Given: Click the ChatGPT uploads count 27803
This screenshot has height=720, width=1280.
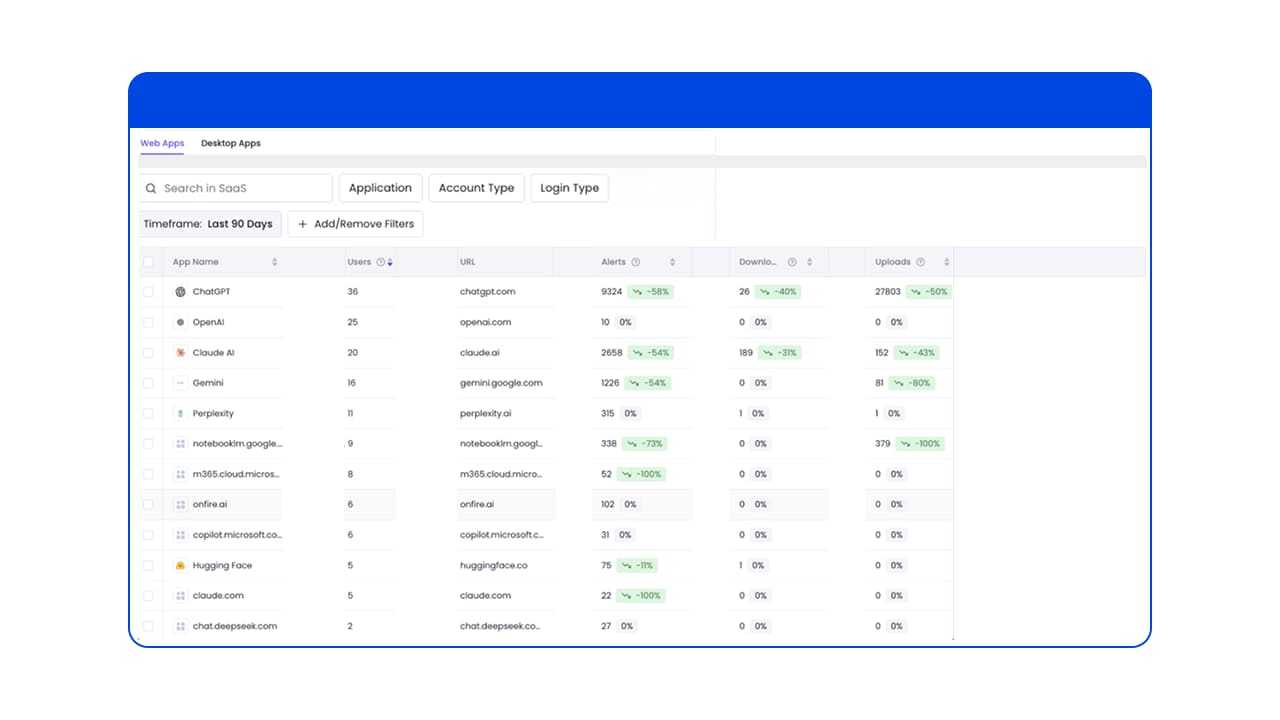Looking at the screenshot, I should (x=888, y=292).
